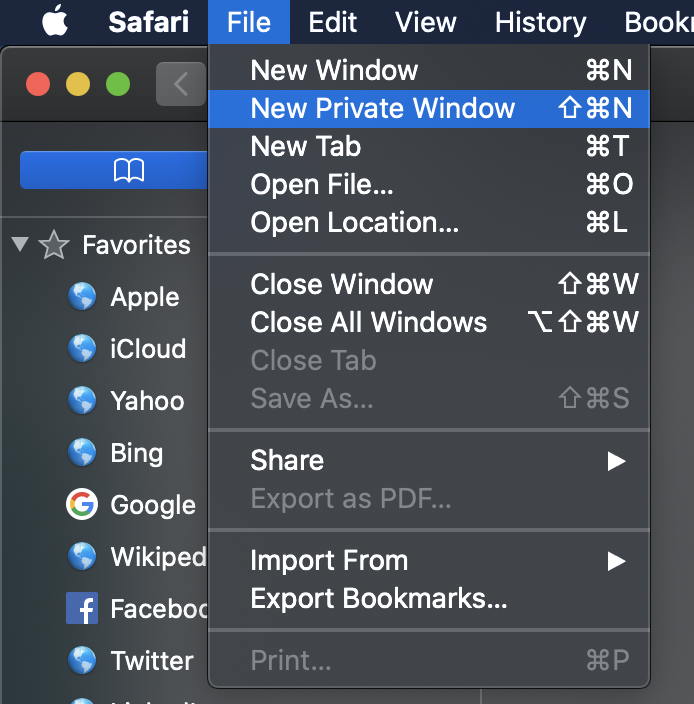This screenshot has height=704, width=694.
Task: Open the Google bookmark icon
Action: coord(82,504)
